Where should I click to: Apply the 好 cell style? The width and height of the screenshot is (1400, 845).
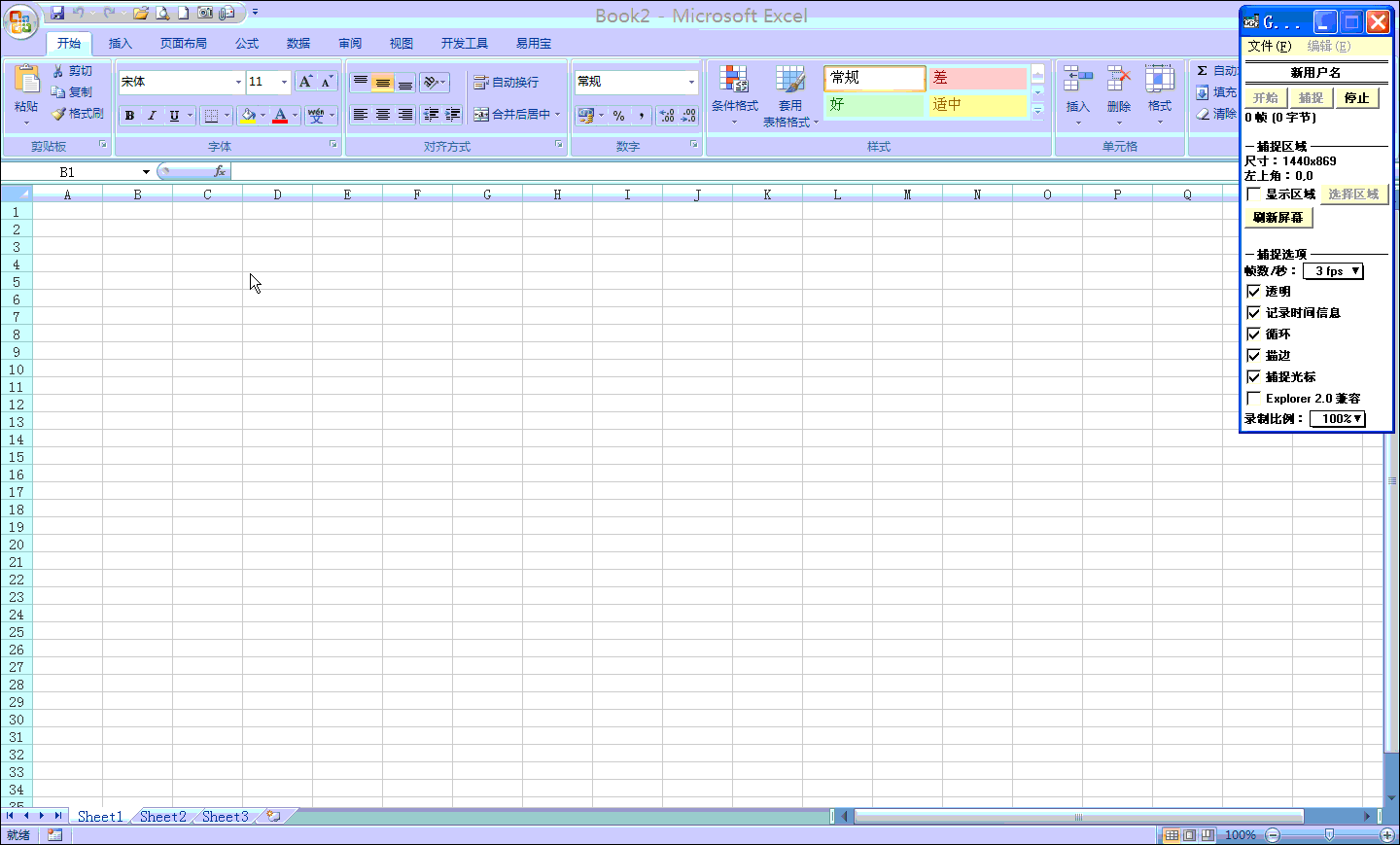click(x=873, y=104)
